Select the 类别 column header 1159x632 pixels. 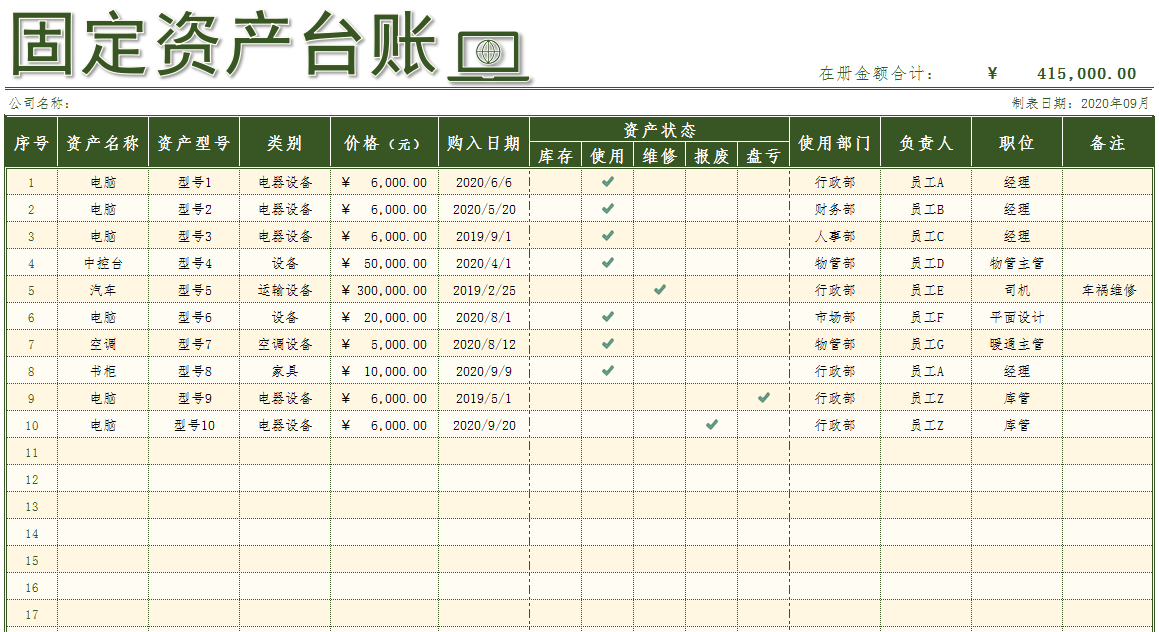(285, 143)
